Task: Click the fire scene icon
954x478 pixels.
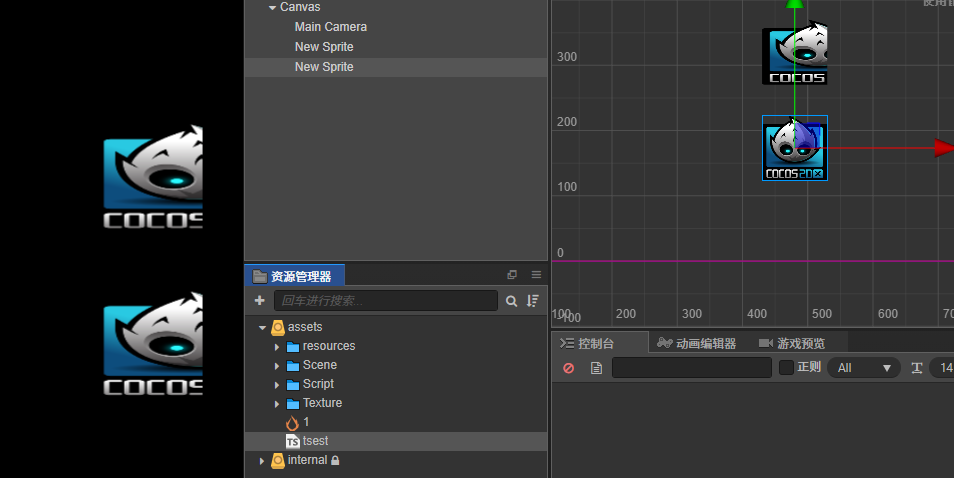Action: pyautogui.click(x=292, y=423)
